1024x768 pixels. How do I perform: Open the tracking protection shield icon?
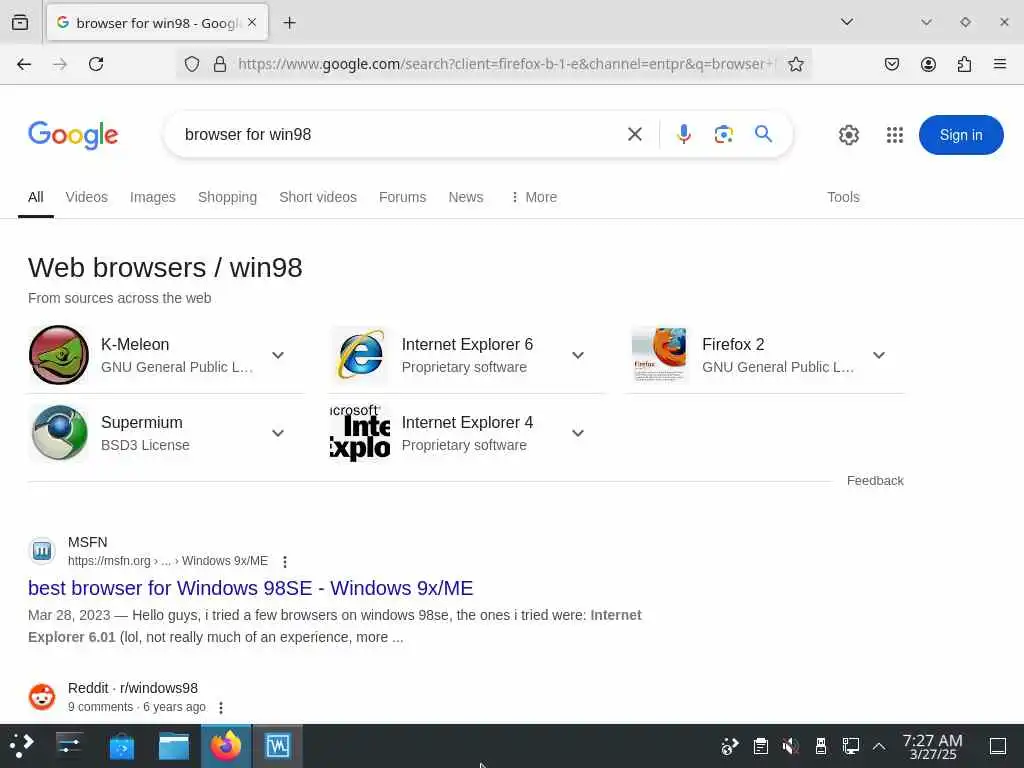pos(191,64)
